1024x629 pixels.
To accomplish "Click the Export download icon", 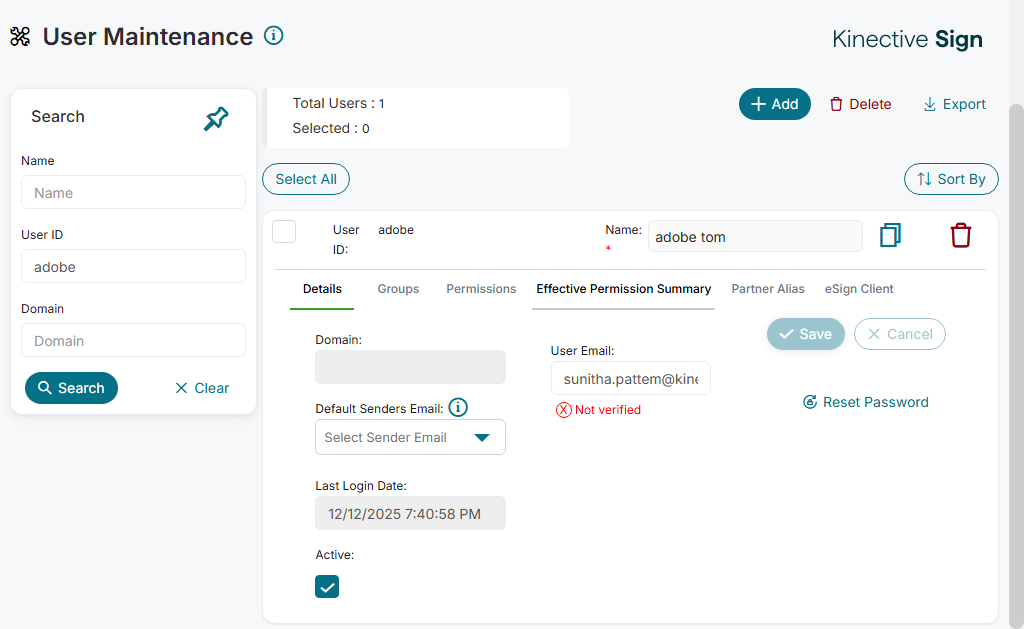I will click(930, 104).
